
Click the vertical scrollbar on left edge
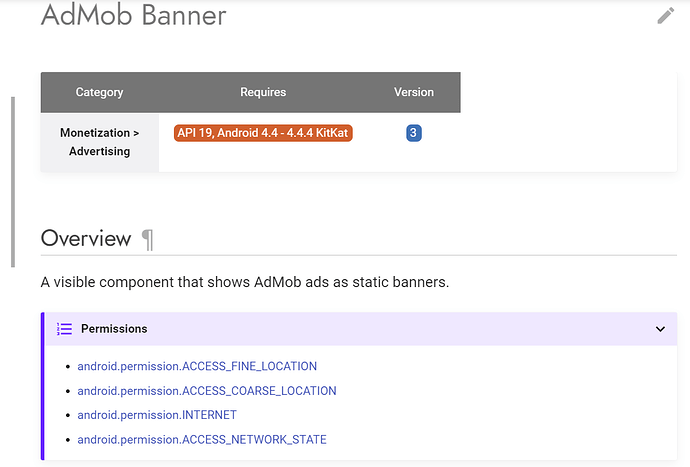(13, 182)
